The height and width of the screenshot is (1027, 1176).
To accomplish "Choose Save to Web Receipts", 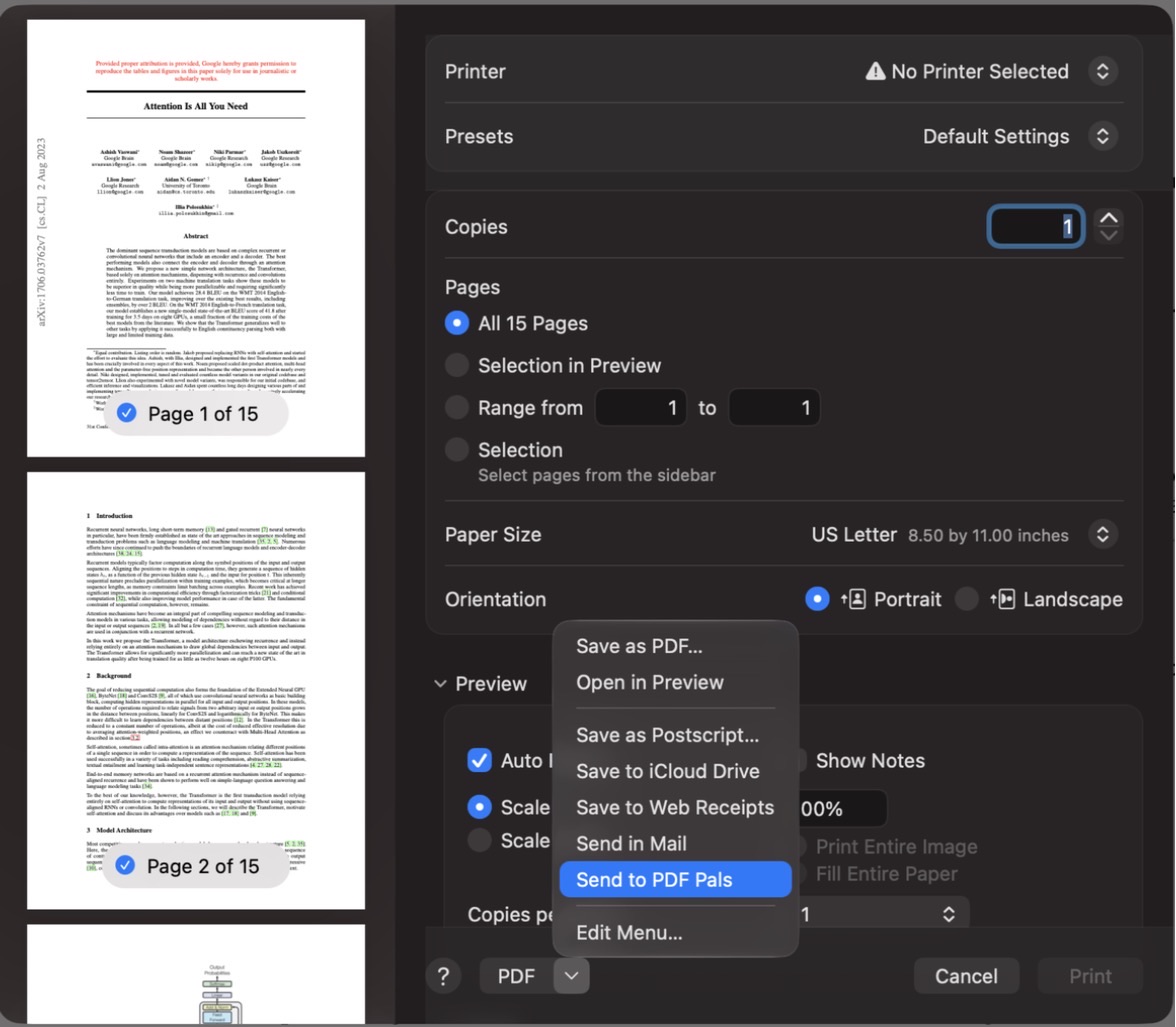I will (x=675, y=807).
